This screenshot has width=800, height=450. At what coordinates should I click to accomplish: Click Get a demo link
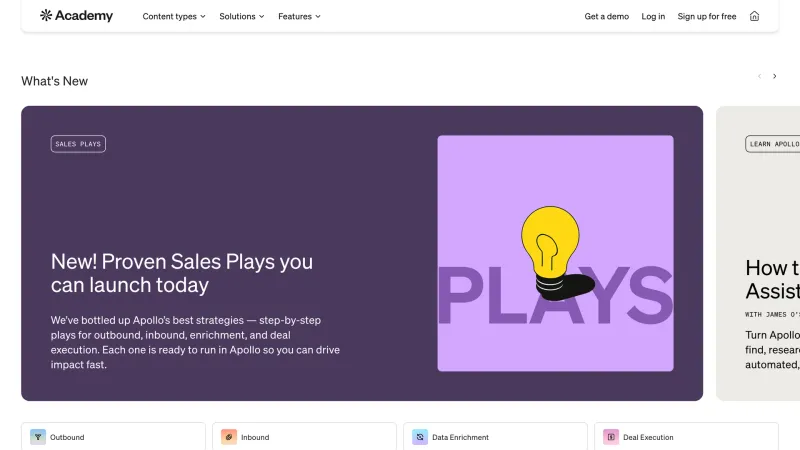607,16
